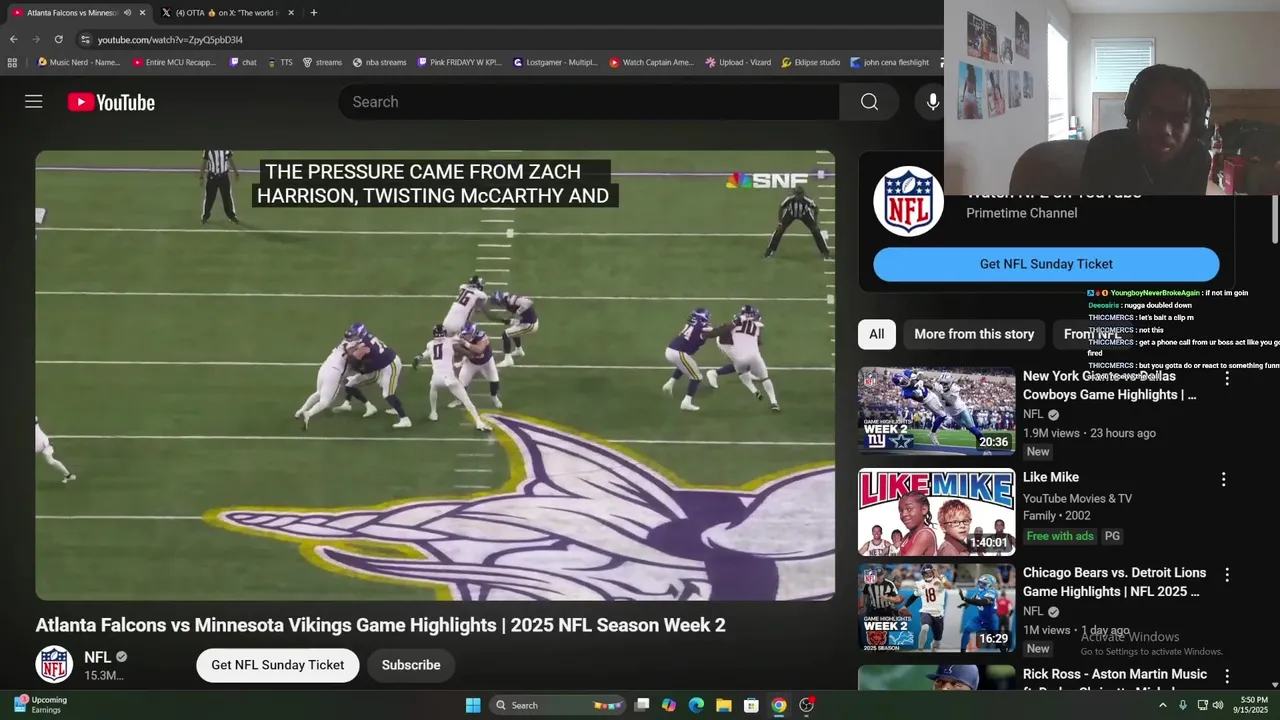1280x720 pixels.
Task: Open the nba streams bookmark
Action: (380, 62)
